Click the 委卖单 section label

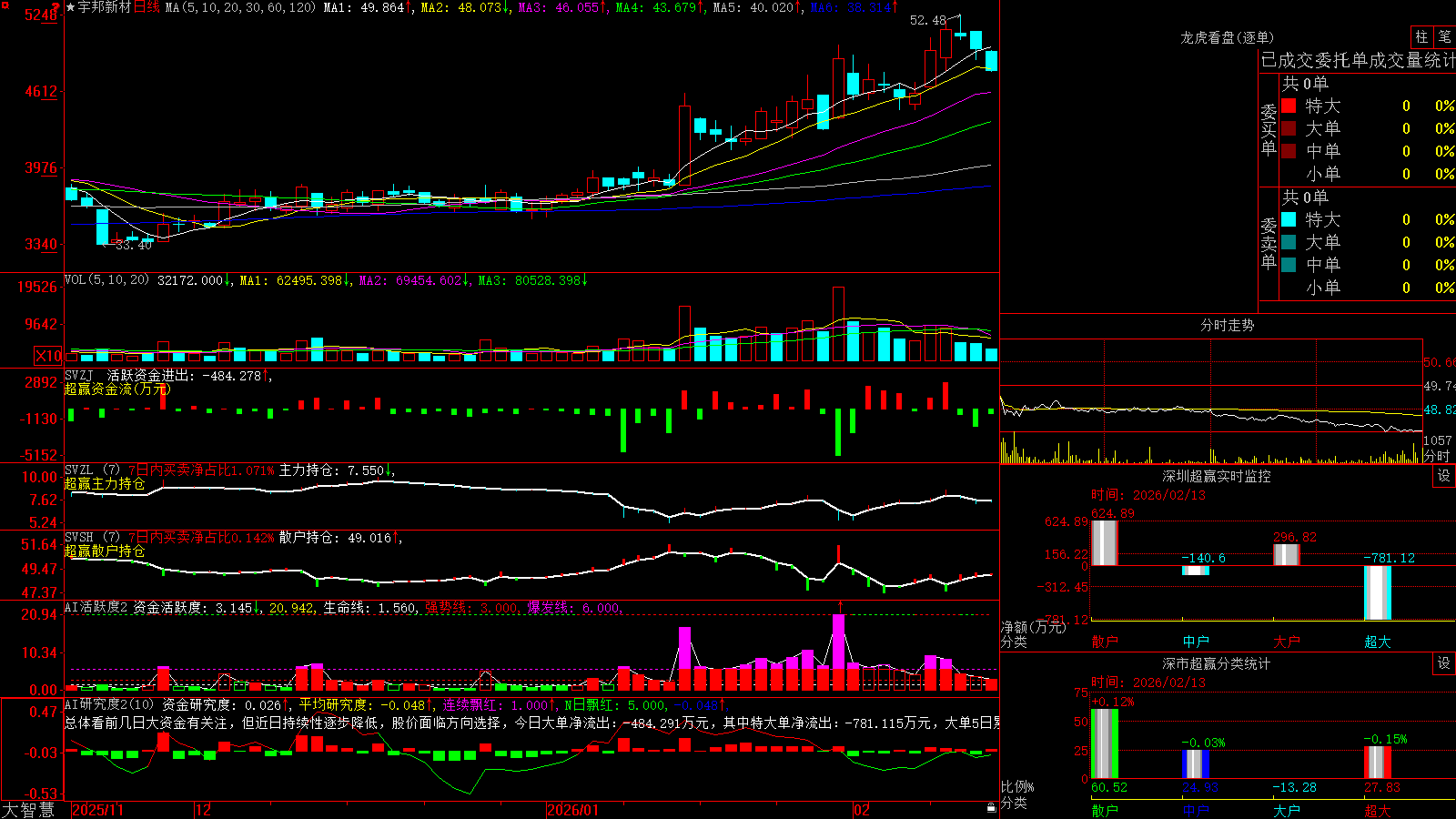point(1269,243)
